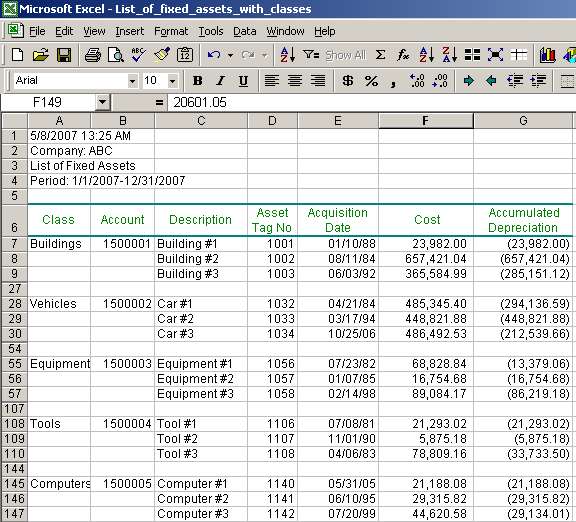Click the four black blocks icon
The width and height of the screenshot is (576, 522).
click(x=472, y=55)
